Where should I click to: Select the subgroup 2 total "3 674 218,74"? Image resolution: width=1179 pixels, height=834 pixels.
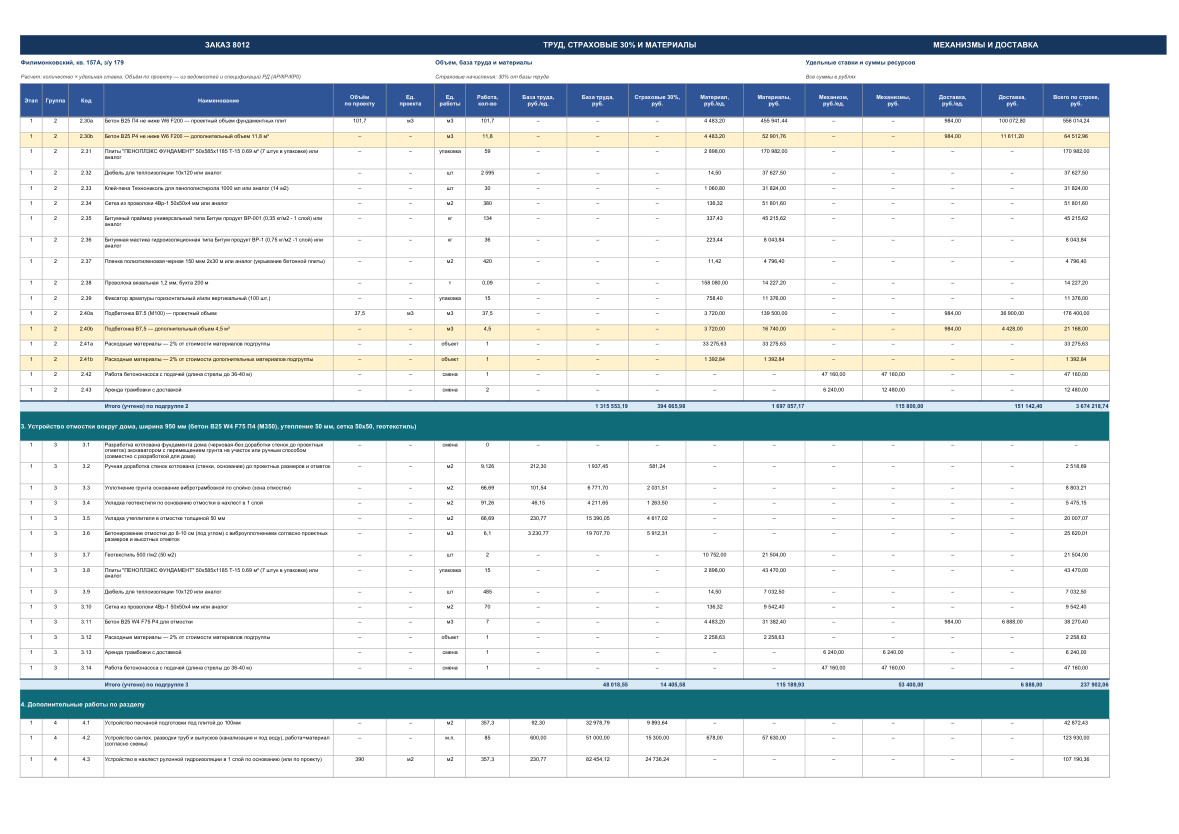[x=1092, y=406]
